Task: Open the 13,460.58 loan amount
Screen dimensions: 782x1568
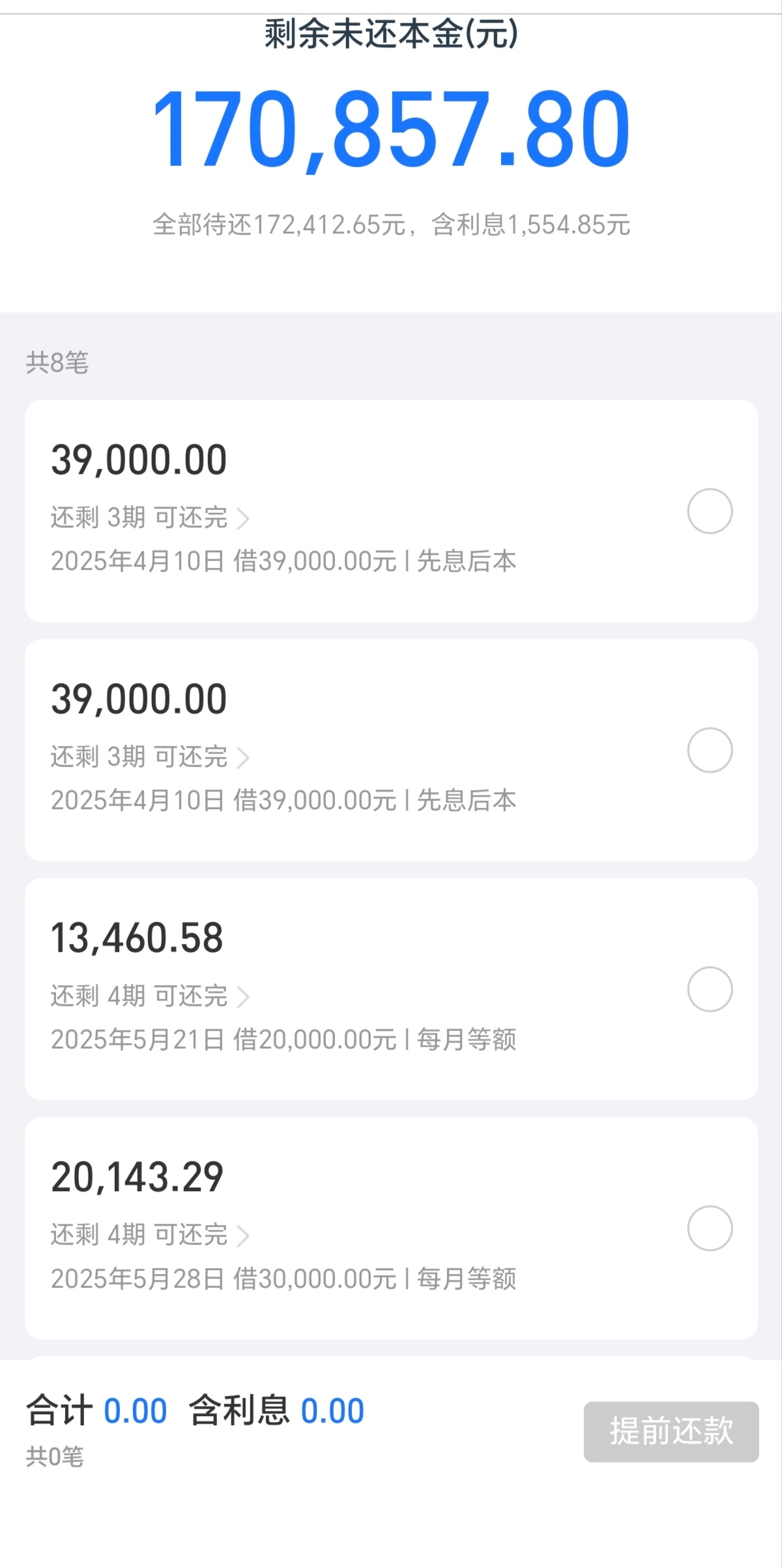Action: tap(138, 938)
